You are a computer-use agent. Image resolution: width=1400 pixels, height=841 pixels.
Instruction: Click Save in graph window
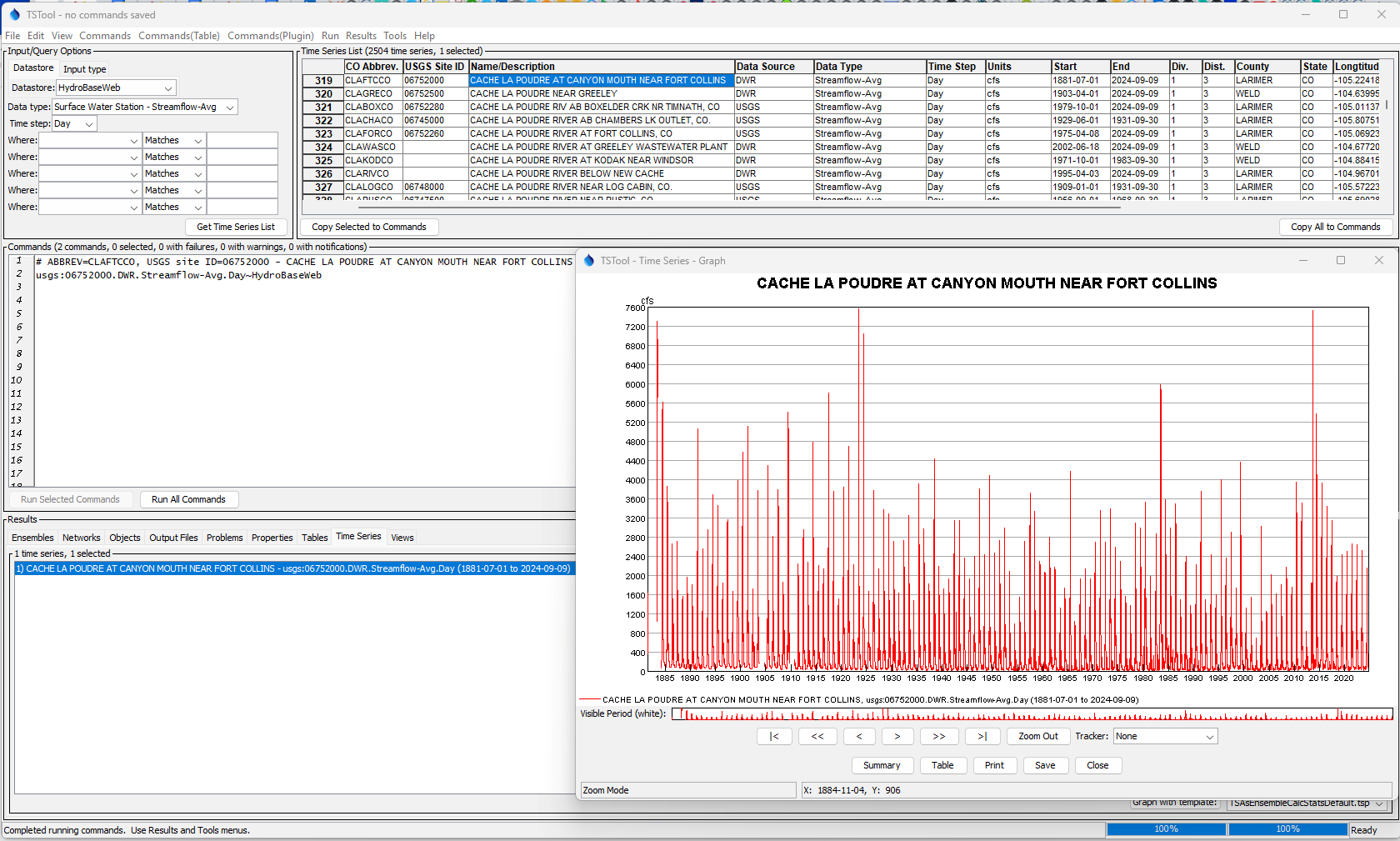click(x=1045, y=765)
